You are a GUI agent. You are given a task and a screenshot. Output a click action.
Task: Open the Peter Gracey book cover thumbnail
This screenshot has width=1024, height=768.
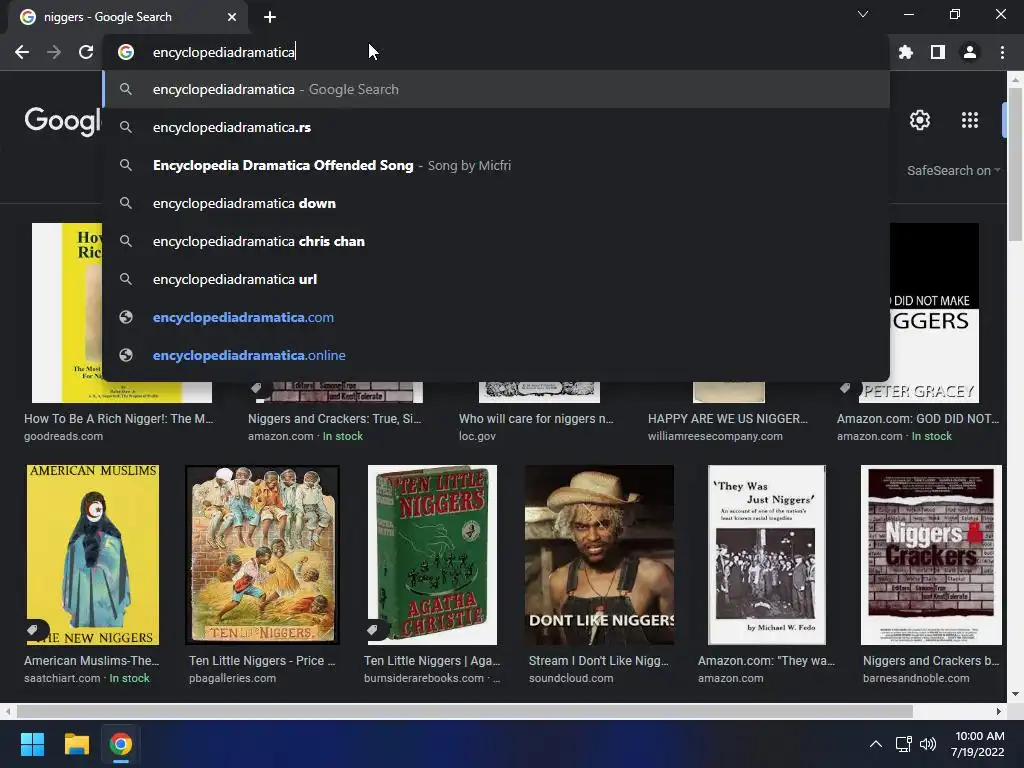pyautogui.click(x=935, y=313)
